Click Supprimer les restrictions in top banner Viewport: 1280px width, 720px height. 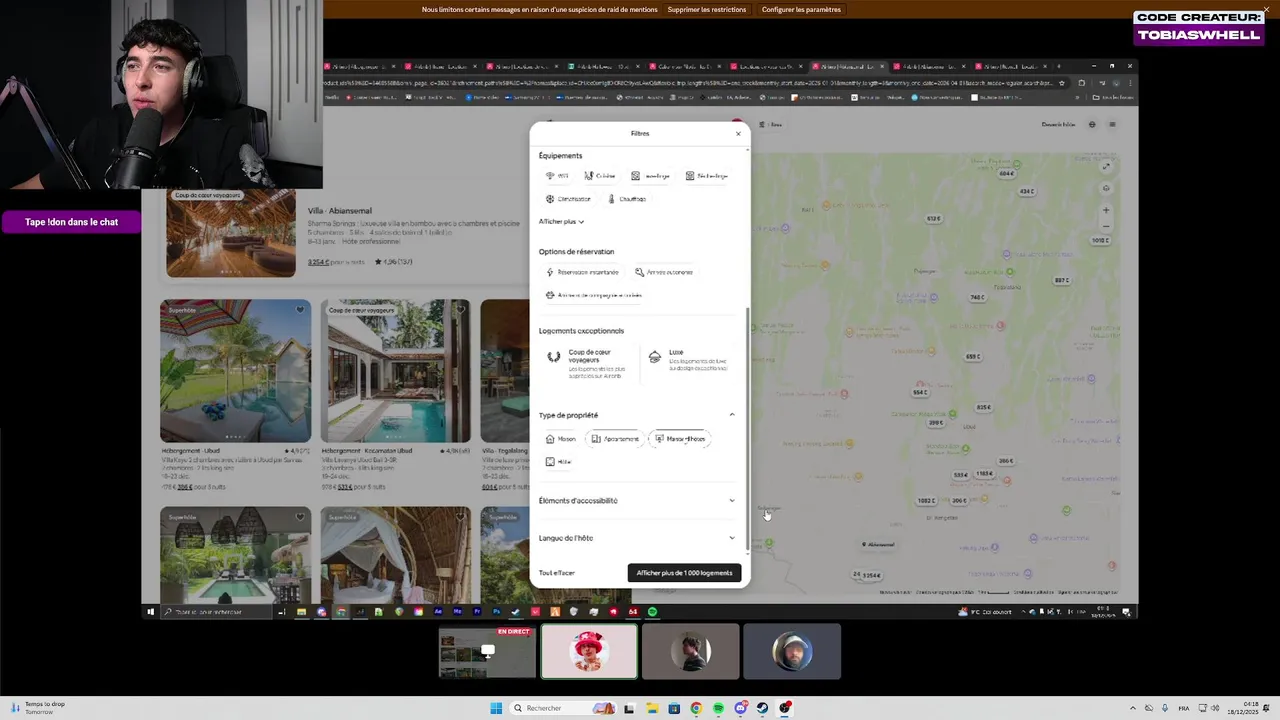[707, 10]
